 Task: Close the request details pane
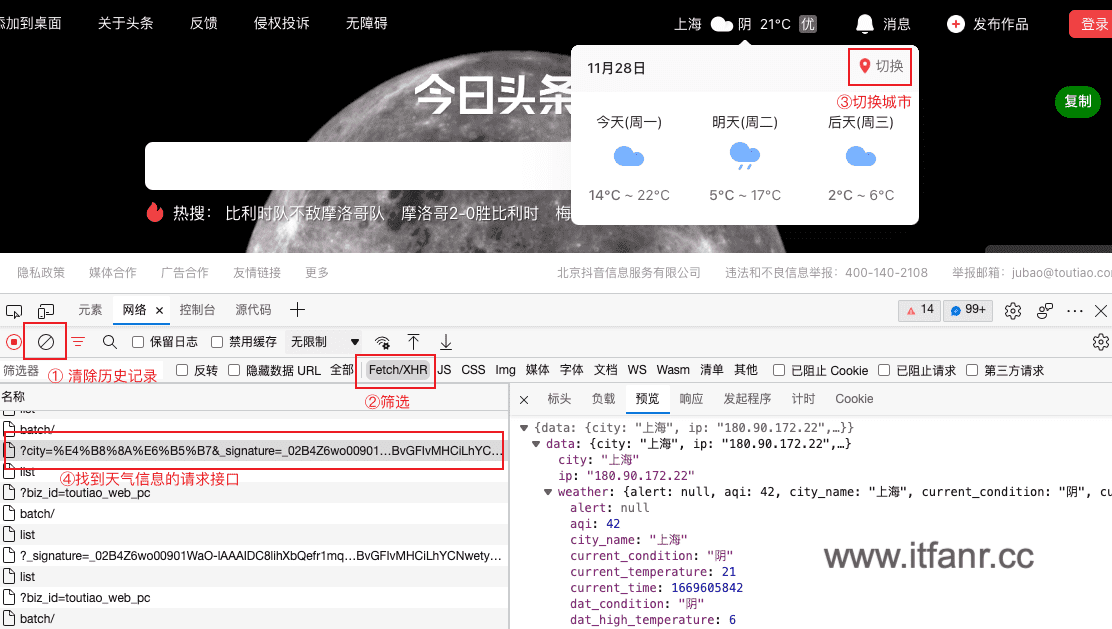[x=524, y=400]
